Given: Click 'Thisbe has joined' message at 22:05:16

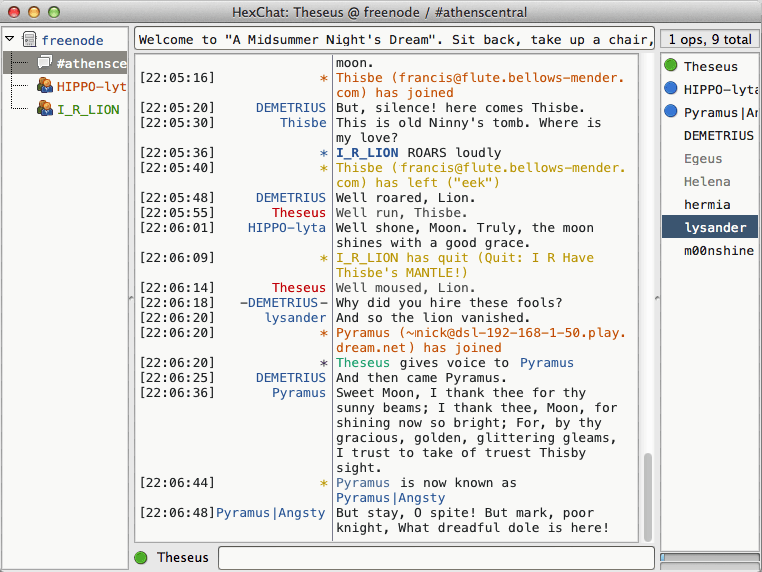Looking at the screenshot, I should tap(480, 85).
